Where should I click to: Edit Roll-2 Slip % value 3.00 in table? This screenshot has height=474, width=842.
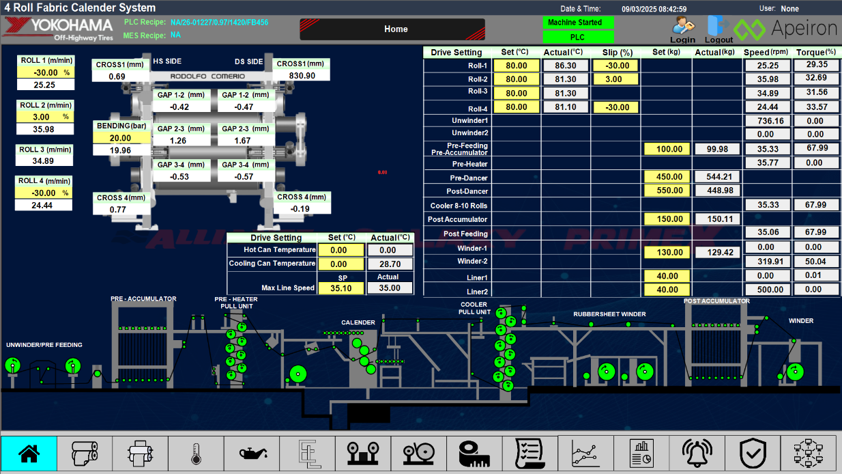(x=615, y=79)
